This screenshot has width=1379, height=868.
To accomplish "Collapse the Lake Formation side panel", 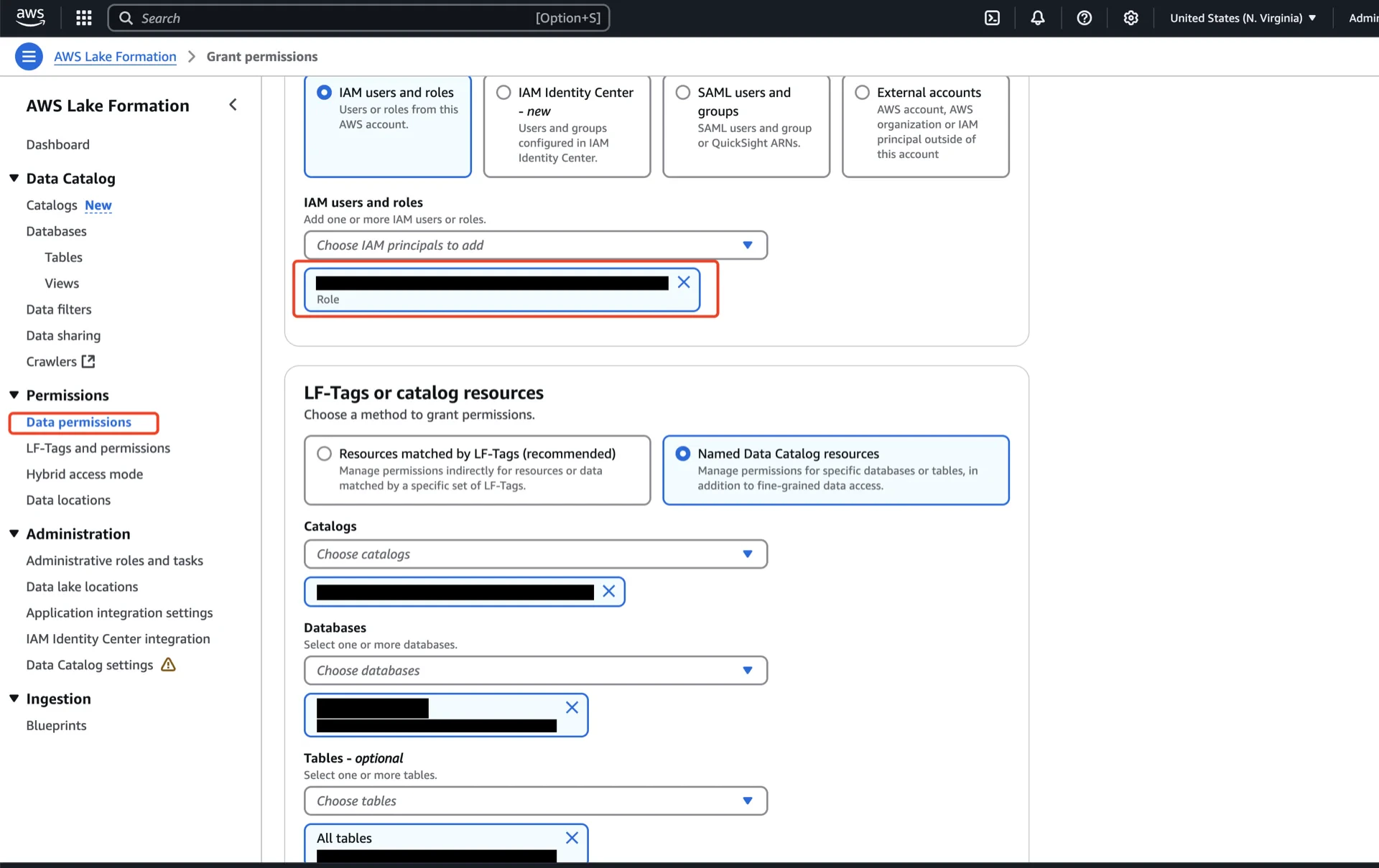I will pos(233,105).
